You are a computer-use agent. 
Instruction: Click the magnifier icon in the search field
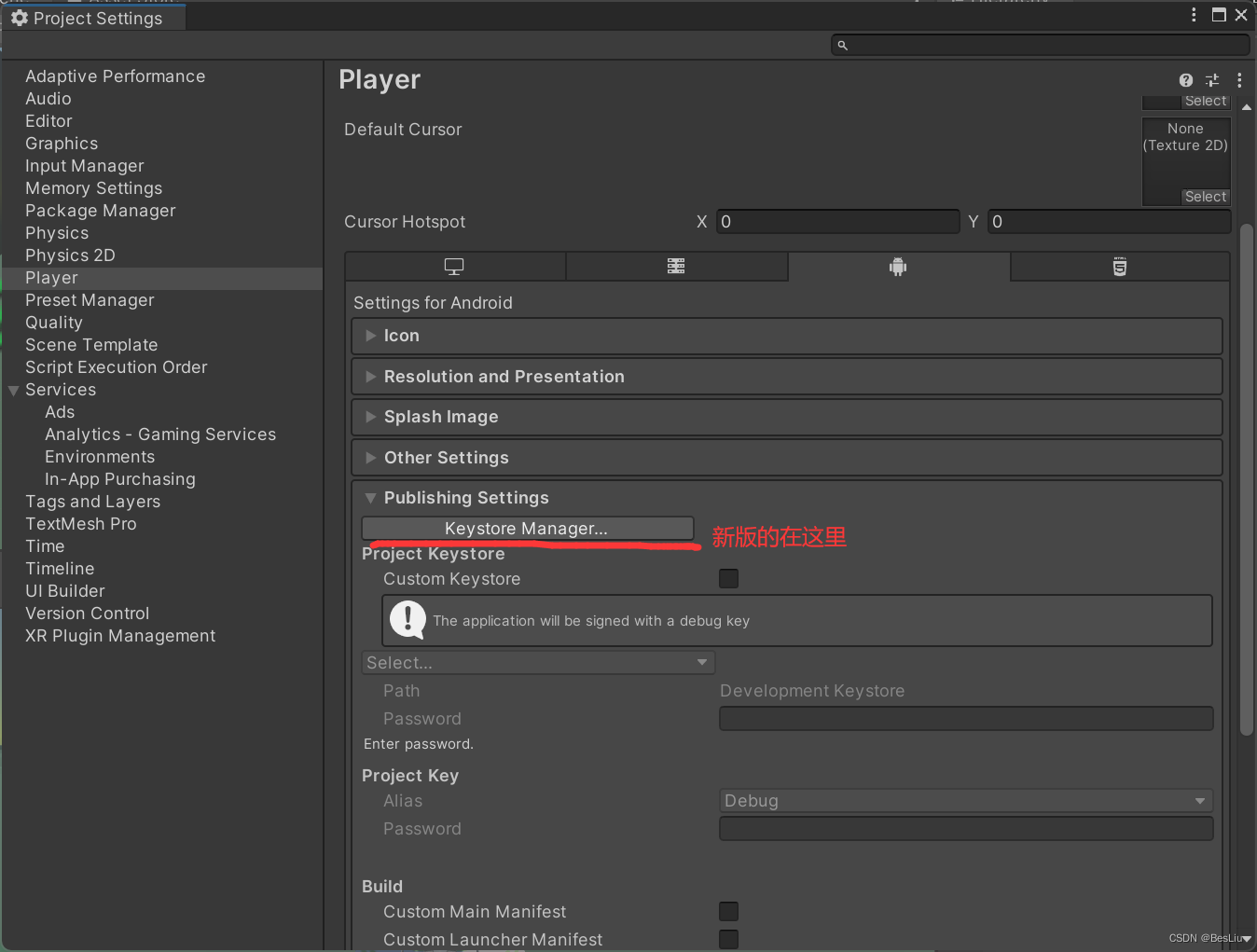842,44
